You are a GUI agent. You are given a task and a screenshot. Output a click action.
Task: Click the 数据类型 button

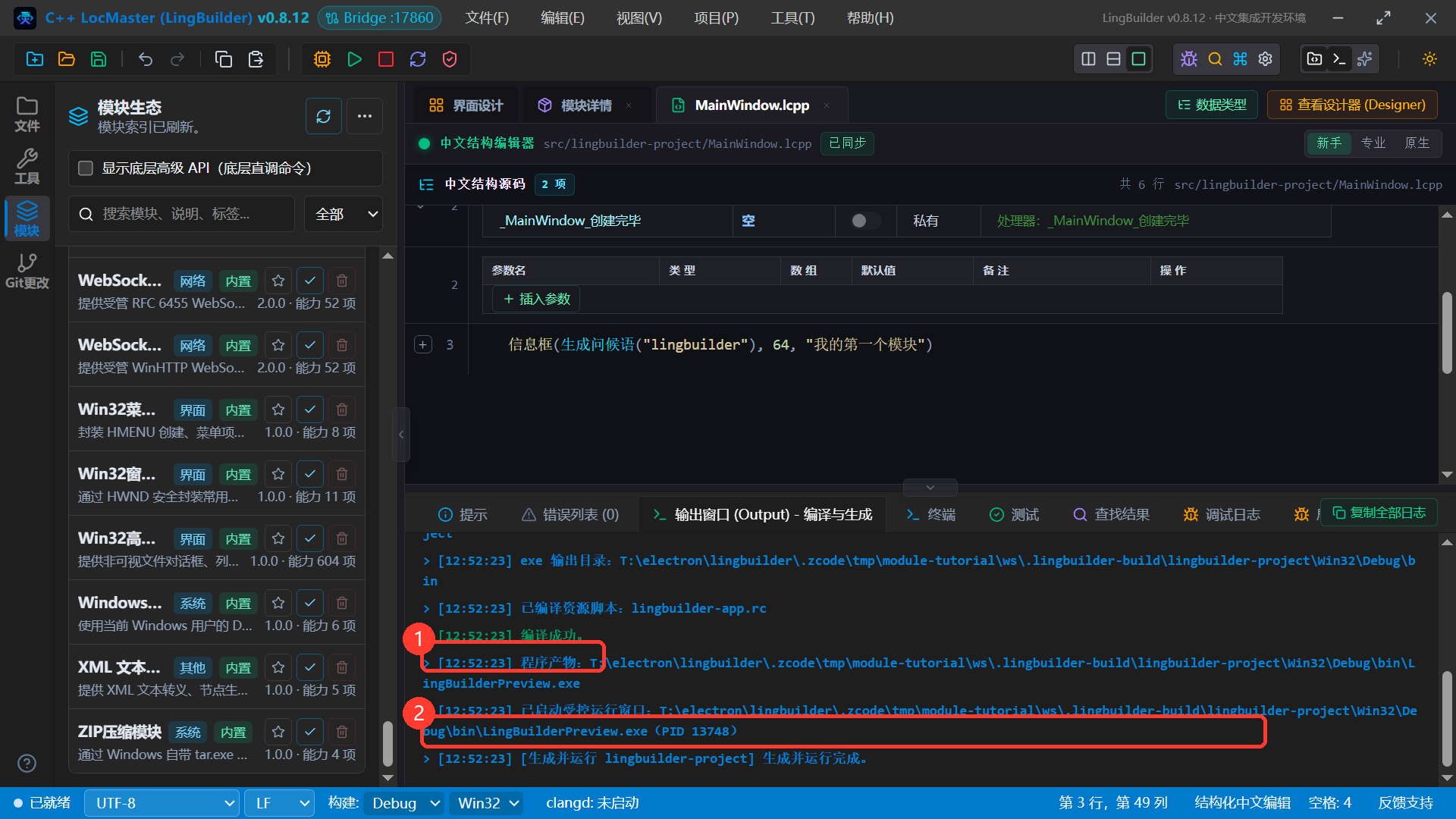point(1212,105)
